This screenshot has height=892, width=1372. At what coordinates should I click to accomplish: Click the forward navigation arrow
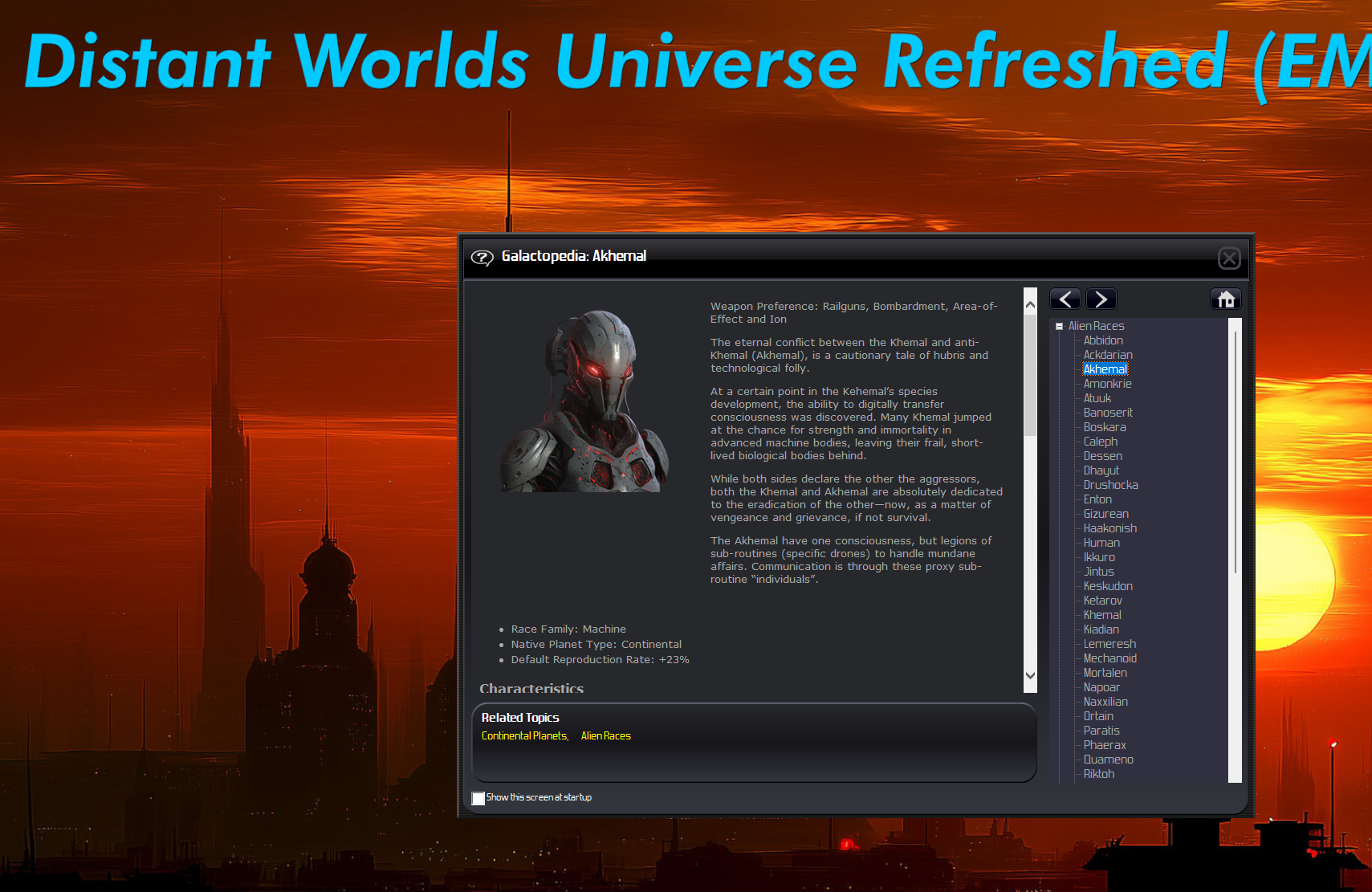click(x=1101, y=298)
